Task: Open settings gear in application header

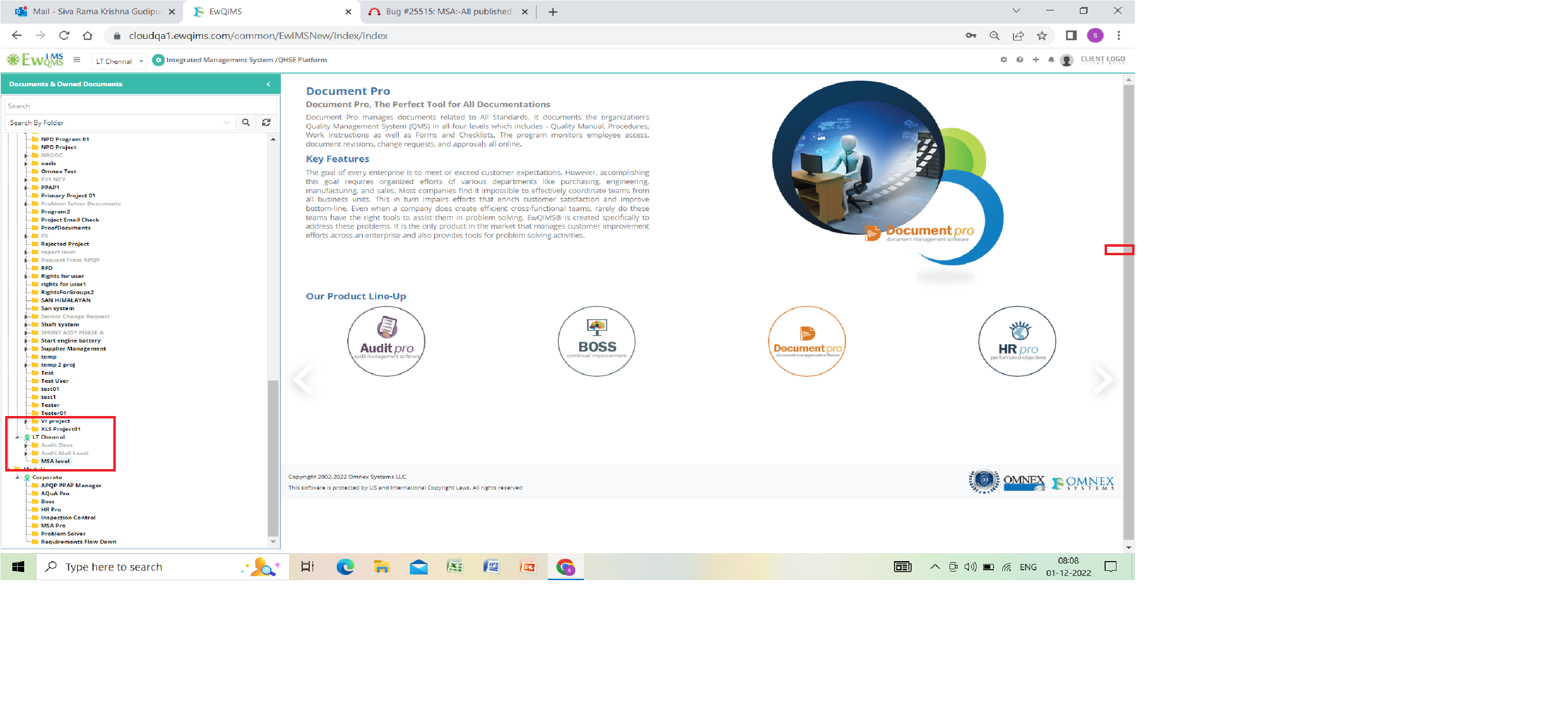Action: [x=1003, y=60]
